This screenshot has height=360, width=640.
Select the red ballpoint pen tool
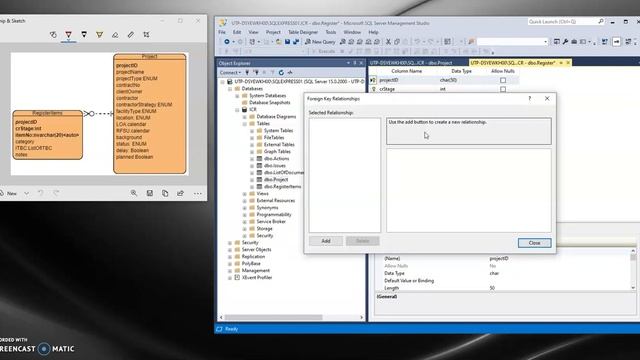69,35
